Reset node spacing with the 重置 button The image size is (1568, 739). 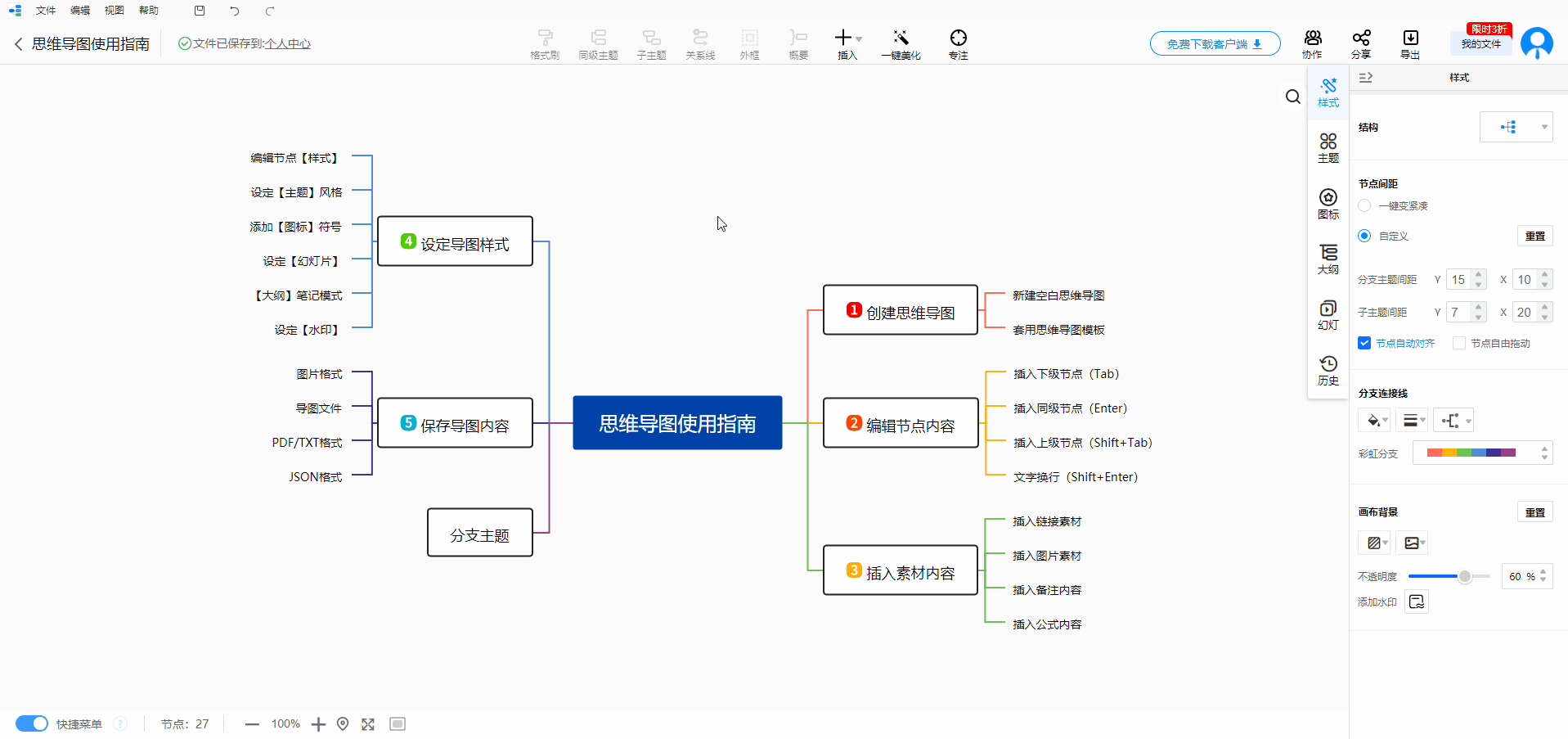tap(1535, 236)
